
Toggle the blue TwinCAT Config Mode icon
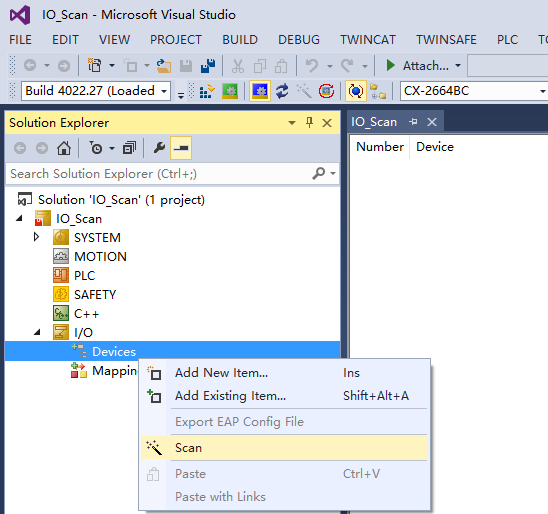pyautogui.click(x=260, y=91)
